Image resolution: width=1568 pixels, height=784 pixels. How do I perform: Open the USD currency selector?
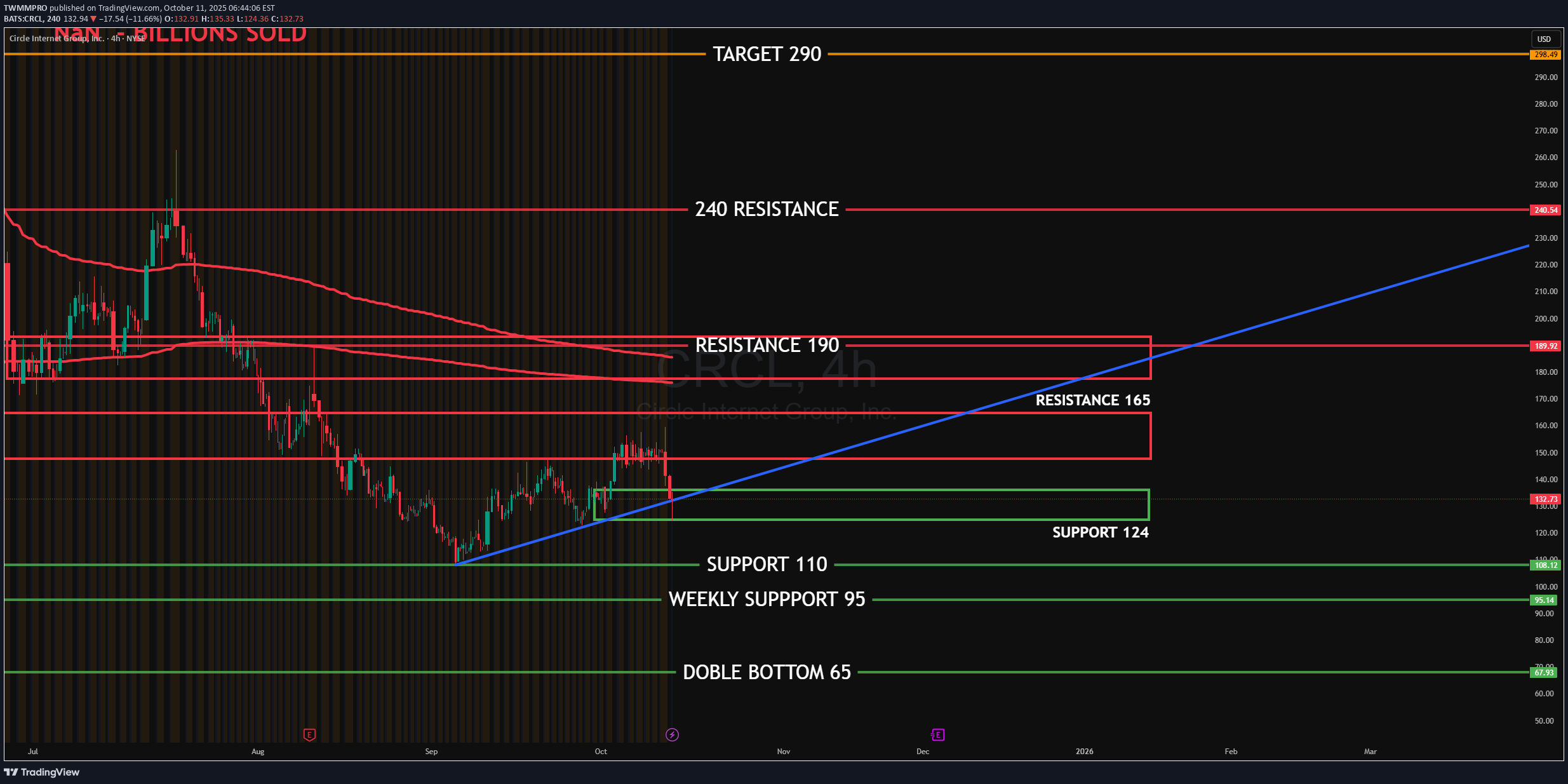click(x=1544, y=39)
